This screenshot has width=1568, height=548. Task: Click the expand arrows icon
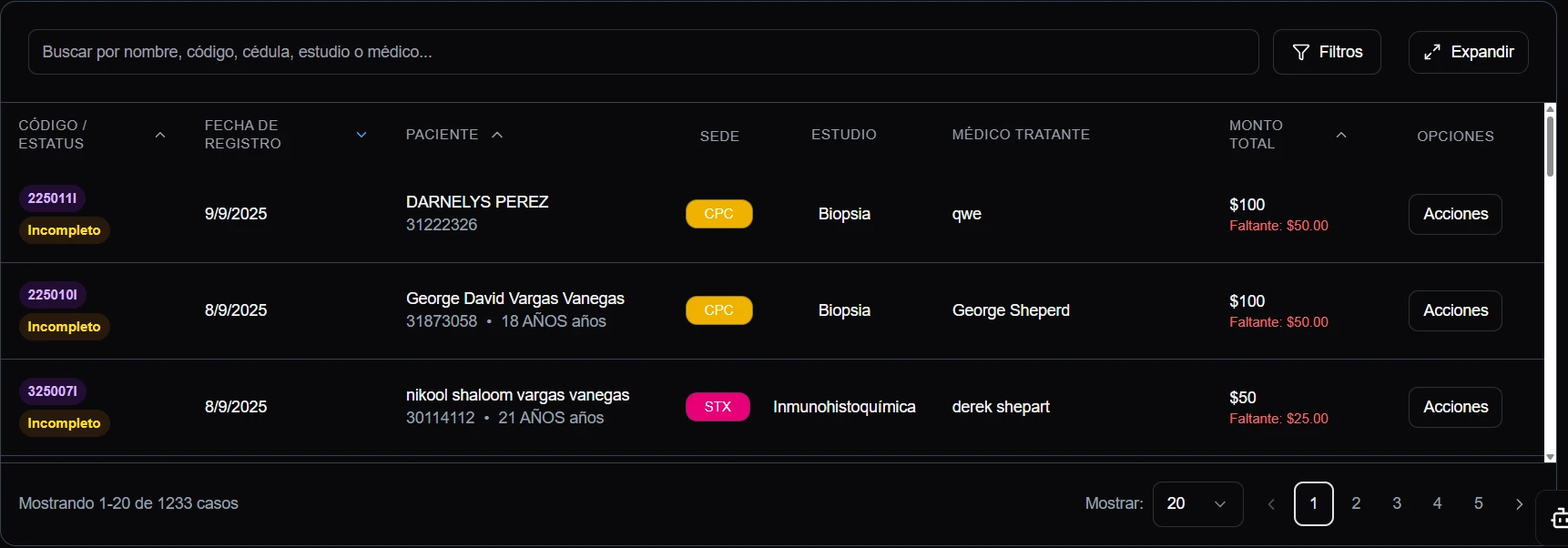coord(1432,52)
